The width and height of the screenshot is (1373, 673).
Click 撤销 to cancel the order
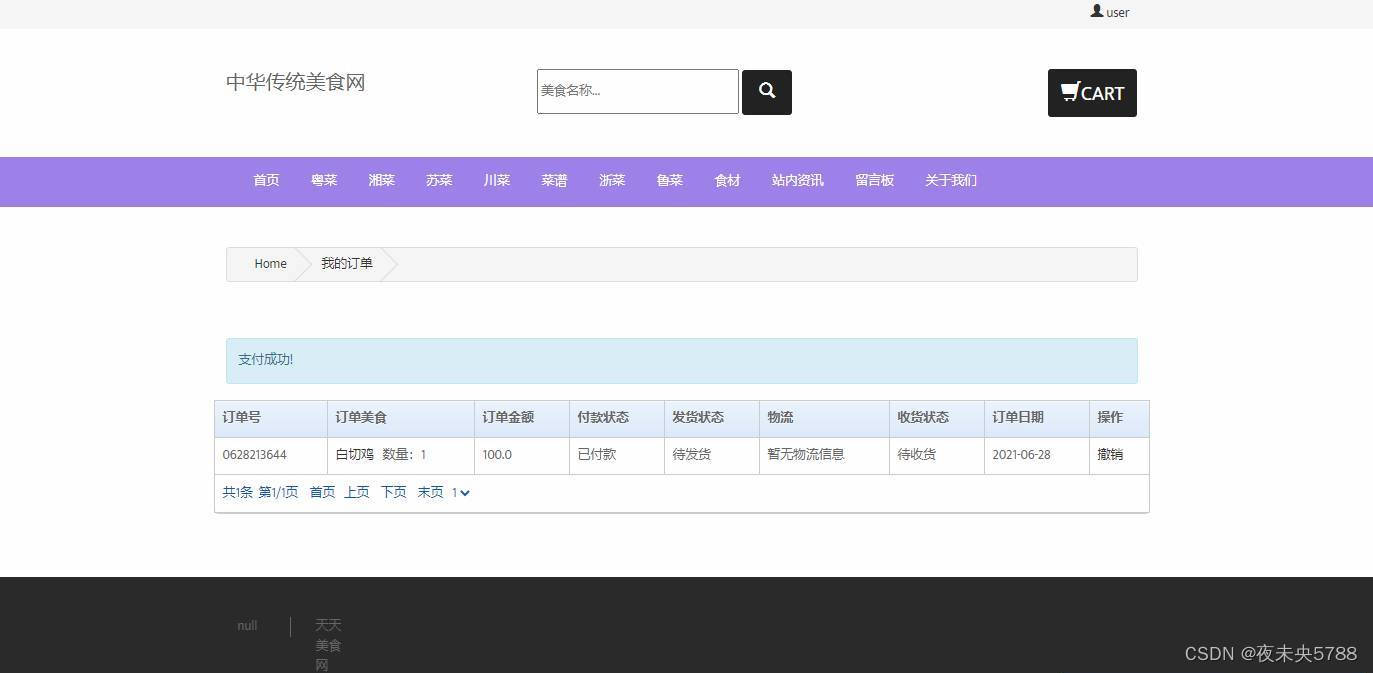click(x=1109, y=455)
